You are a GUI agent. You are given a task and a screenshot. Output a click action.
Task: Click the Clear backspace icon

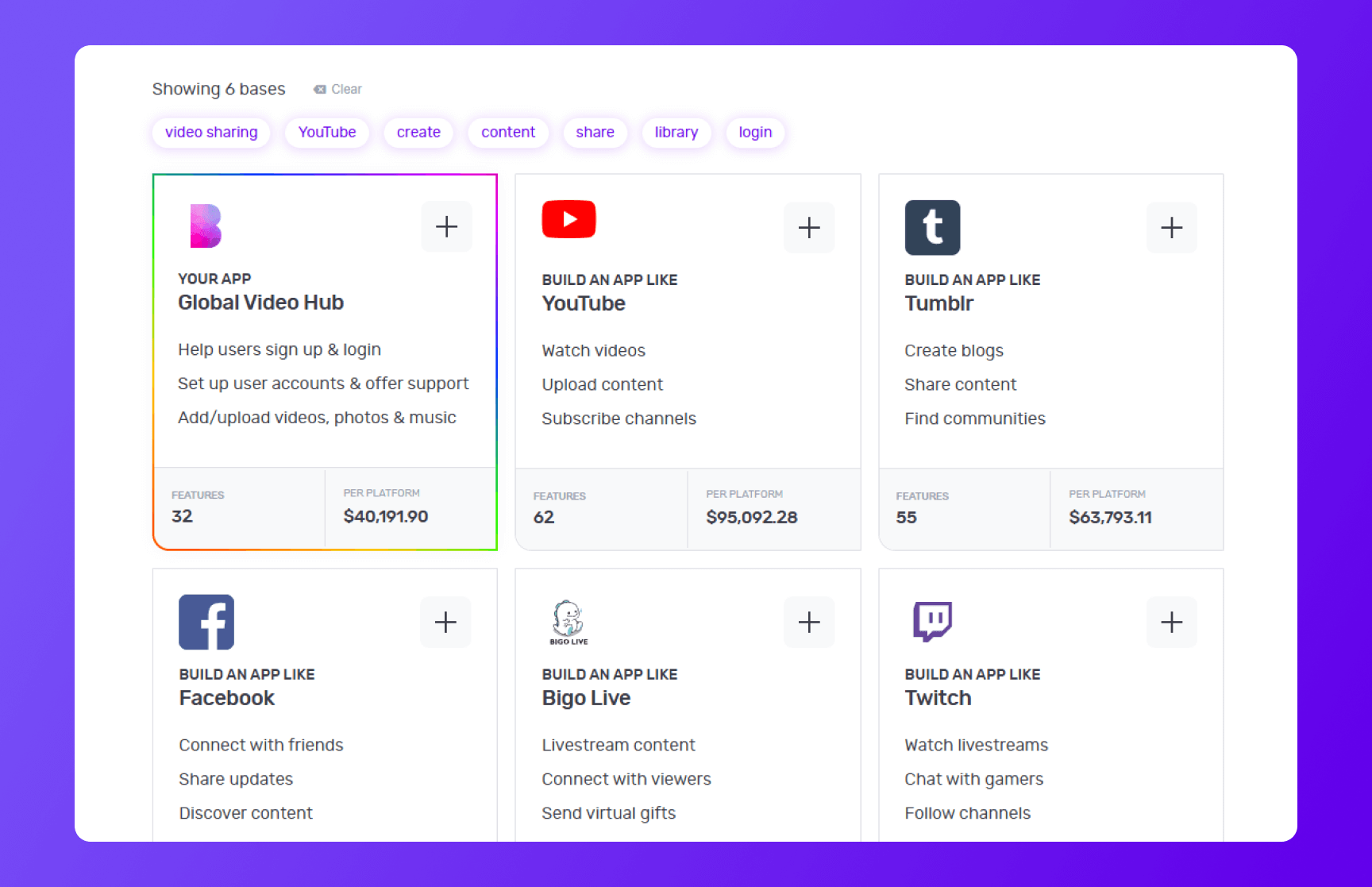point(320,90)
